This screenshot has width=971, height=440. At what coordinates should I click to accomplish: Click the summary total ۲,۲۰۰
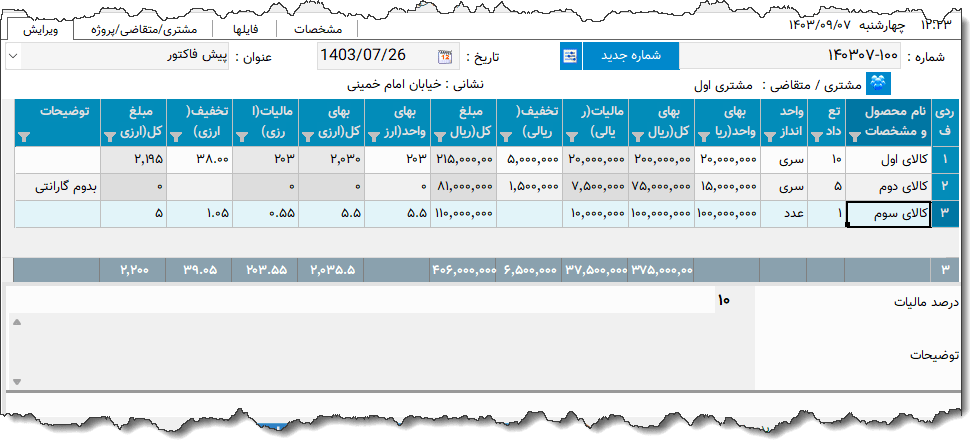(134, 270)
